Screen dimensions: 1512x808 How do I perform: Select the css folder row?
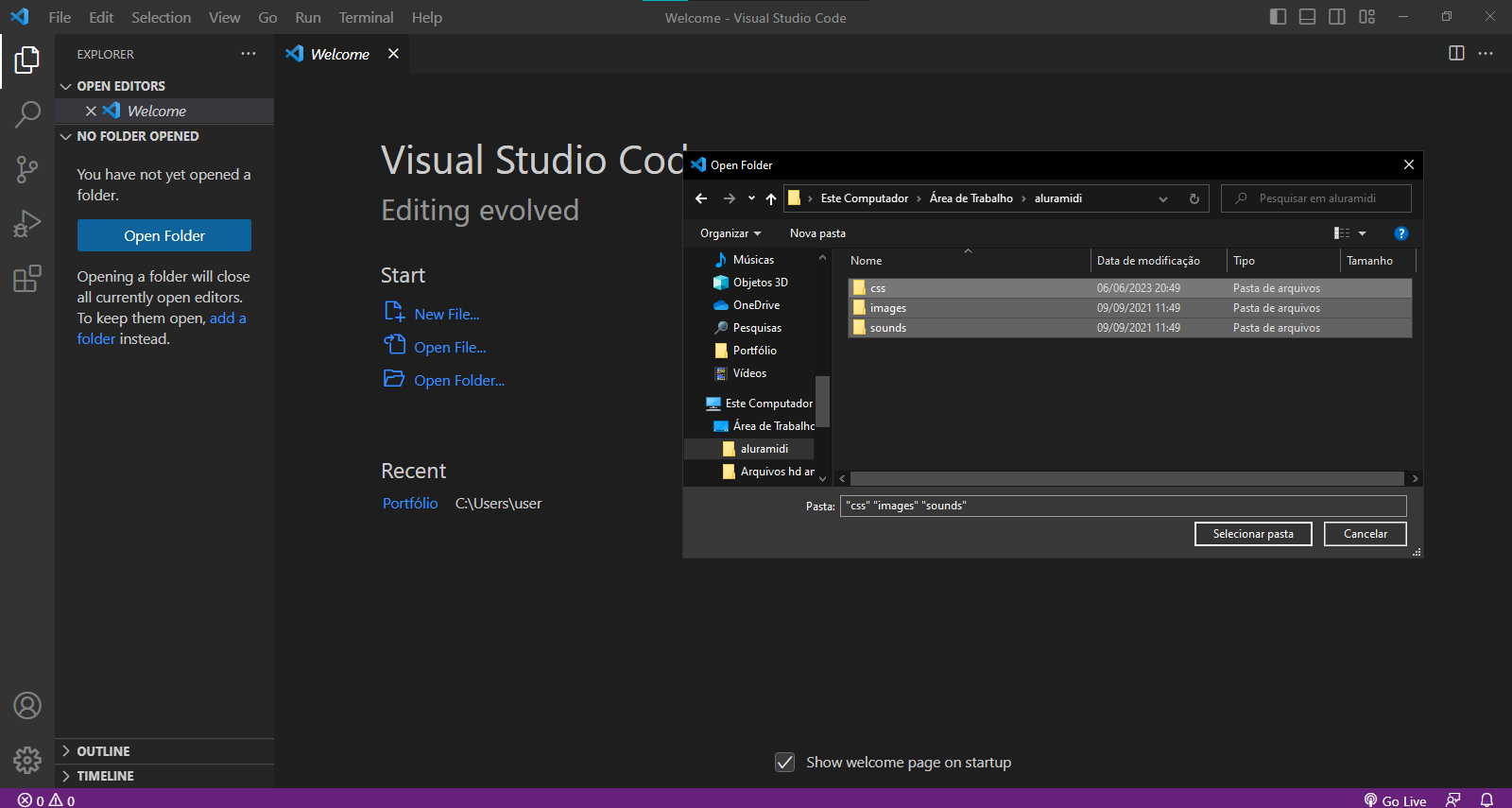pyautogui.click(x=1130, y=288)
